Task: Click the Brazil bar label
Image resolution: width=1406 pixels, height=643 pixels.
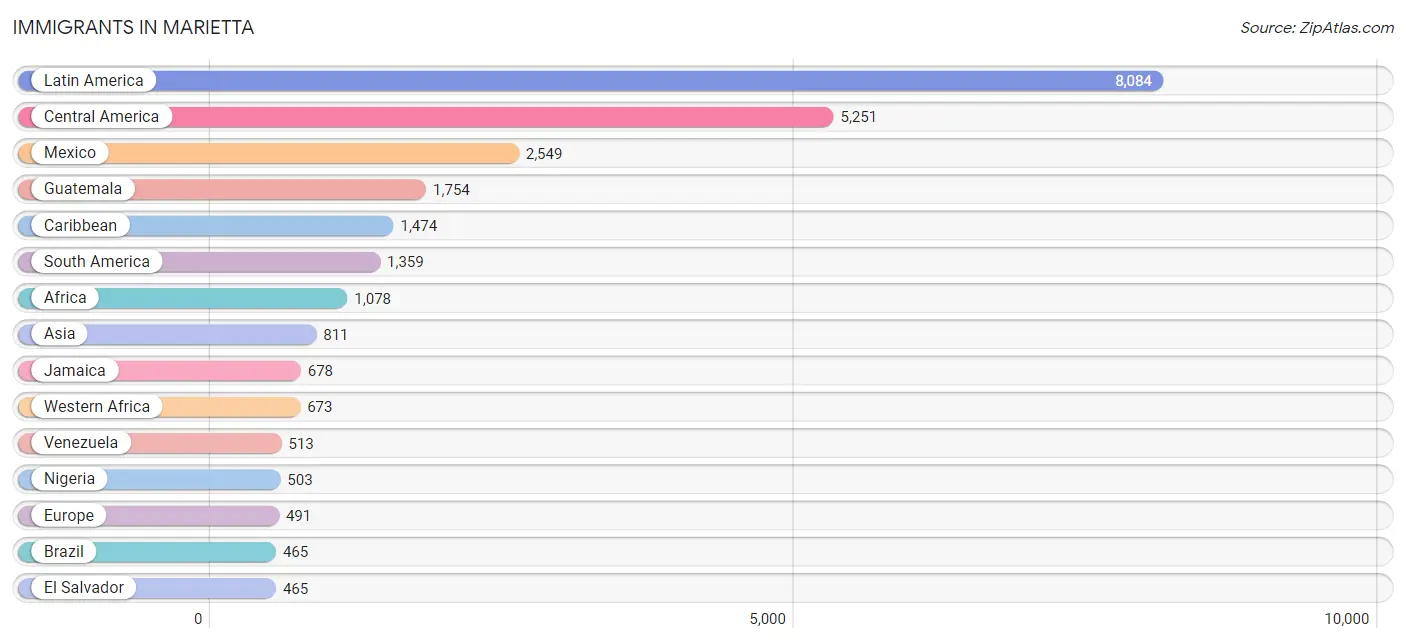Action: coord(63,552)
